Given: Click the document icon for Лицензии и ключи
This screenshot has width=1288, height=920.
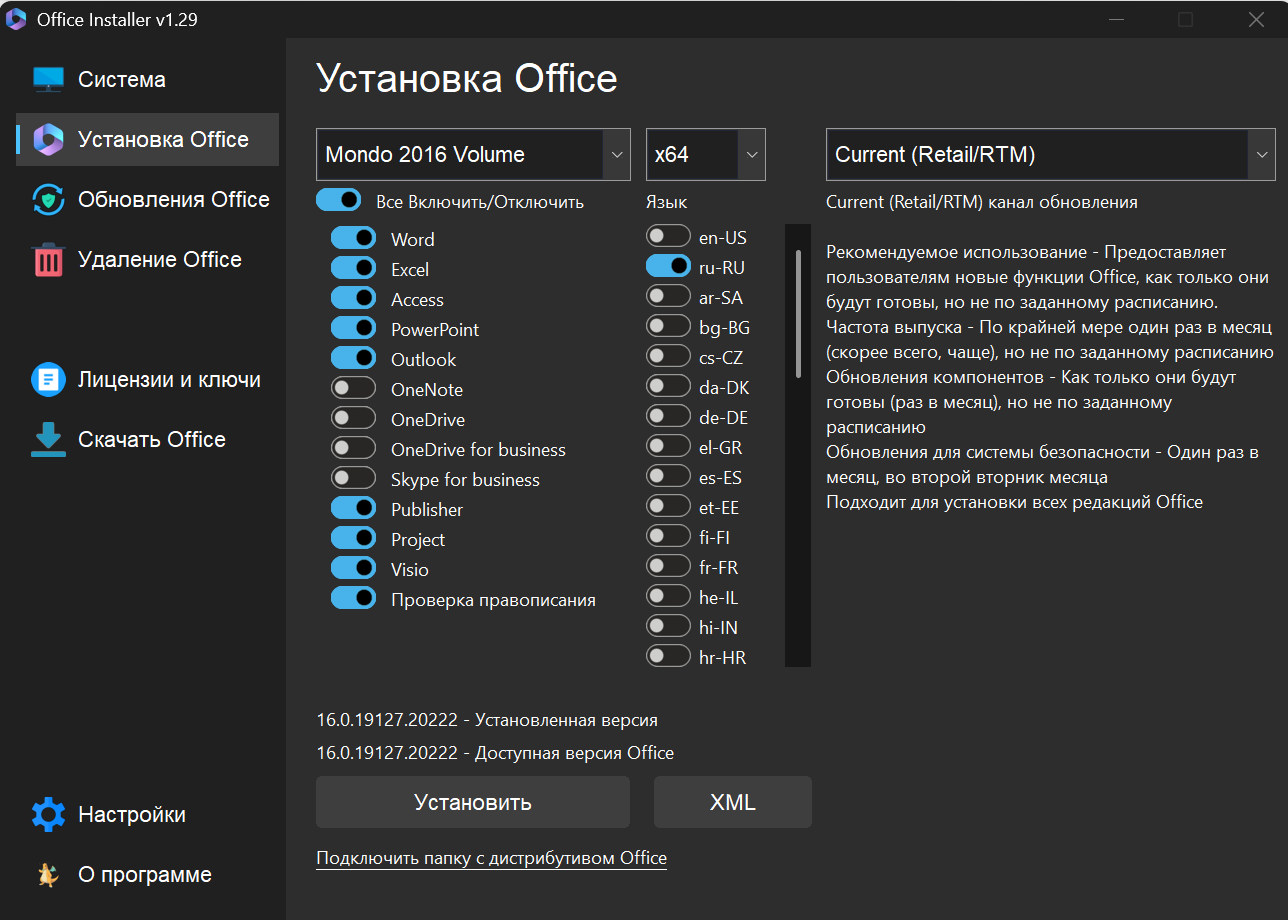Looking at the screenshot, I should coord(48,380).
